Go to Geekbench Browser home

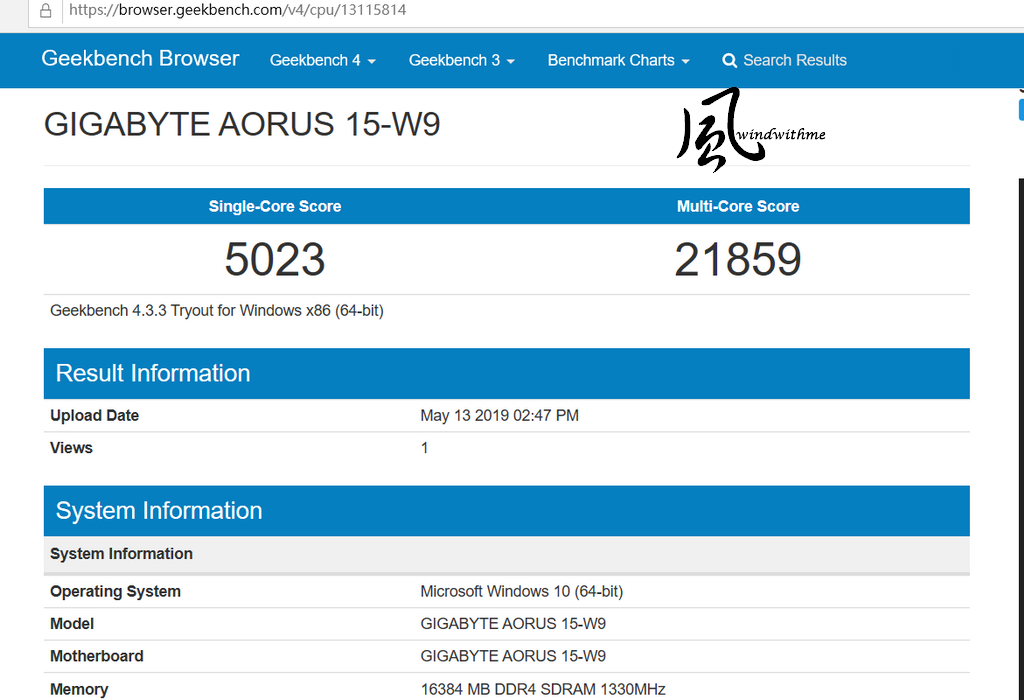140,58
